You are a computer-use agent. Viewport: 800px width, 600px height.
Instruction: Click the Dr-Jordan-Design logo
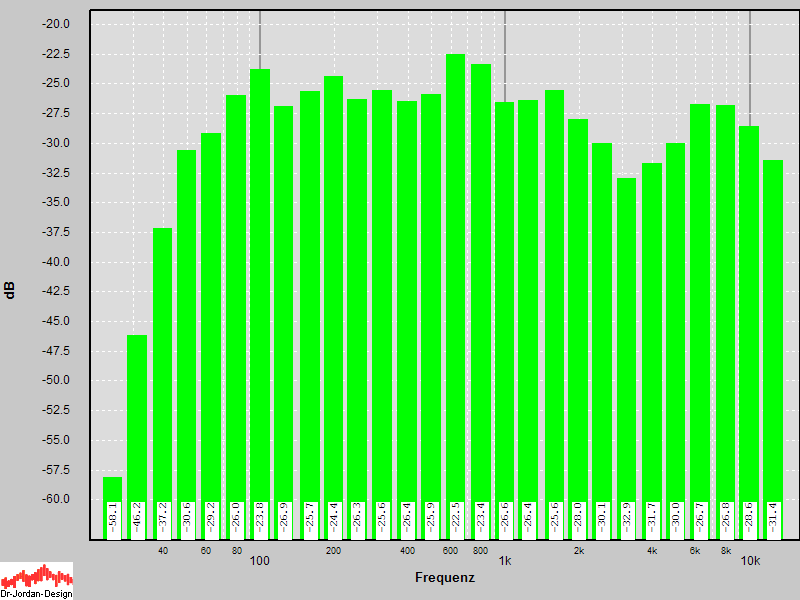36,580
